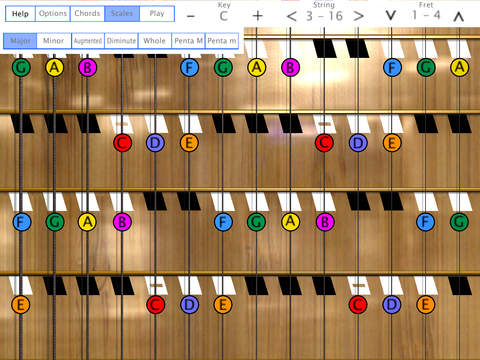The width and height of the screenshot is (480, 360).
Task: Choose the Augmented scale type
Action: [x=88, y=41]
